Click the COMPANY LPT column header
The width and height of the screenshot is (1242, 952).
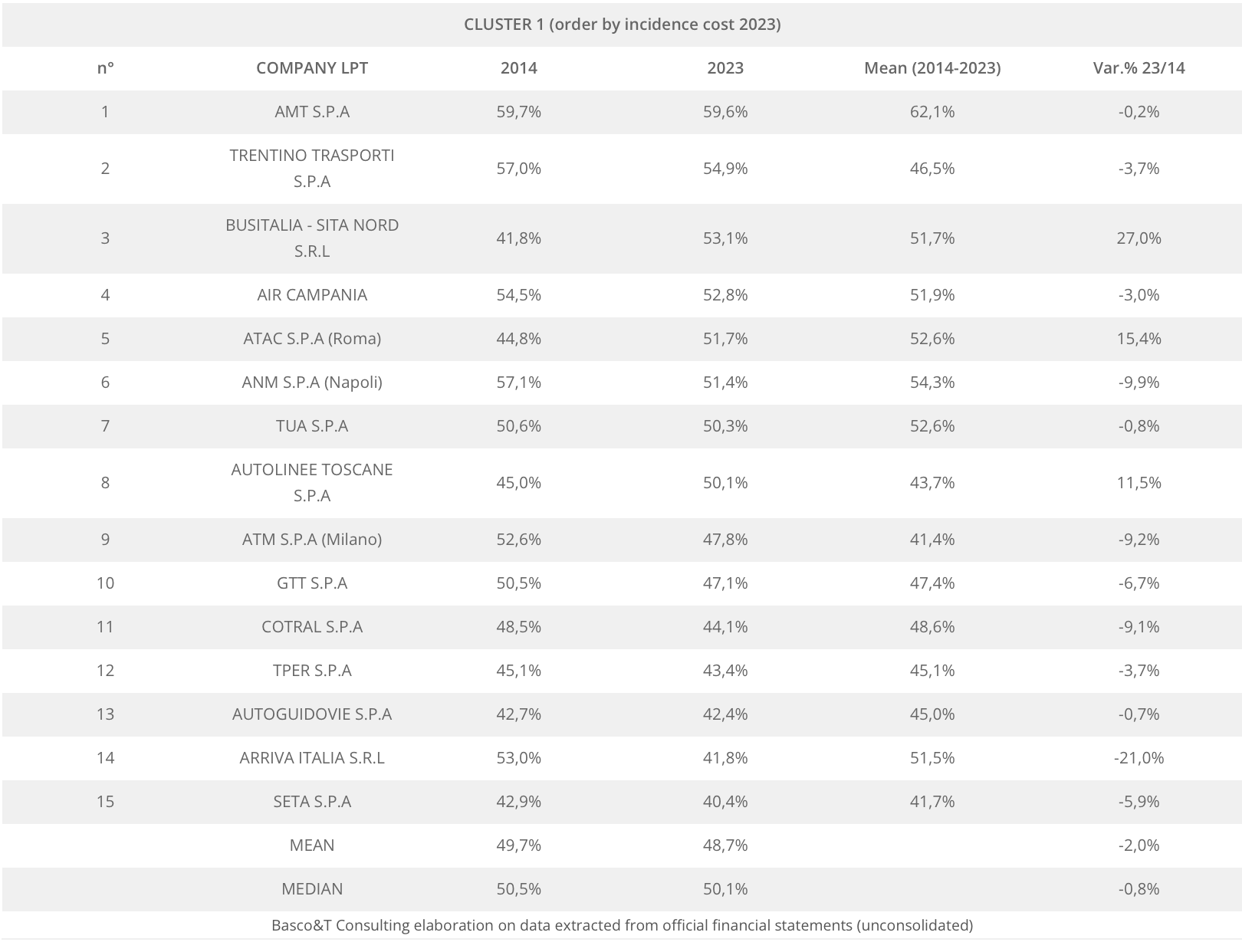(x=311, y=67)
